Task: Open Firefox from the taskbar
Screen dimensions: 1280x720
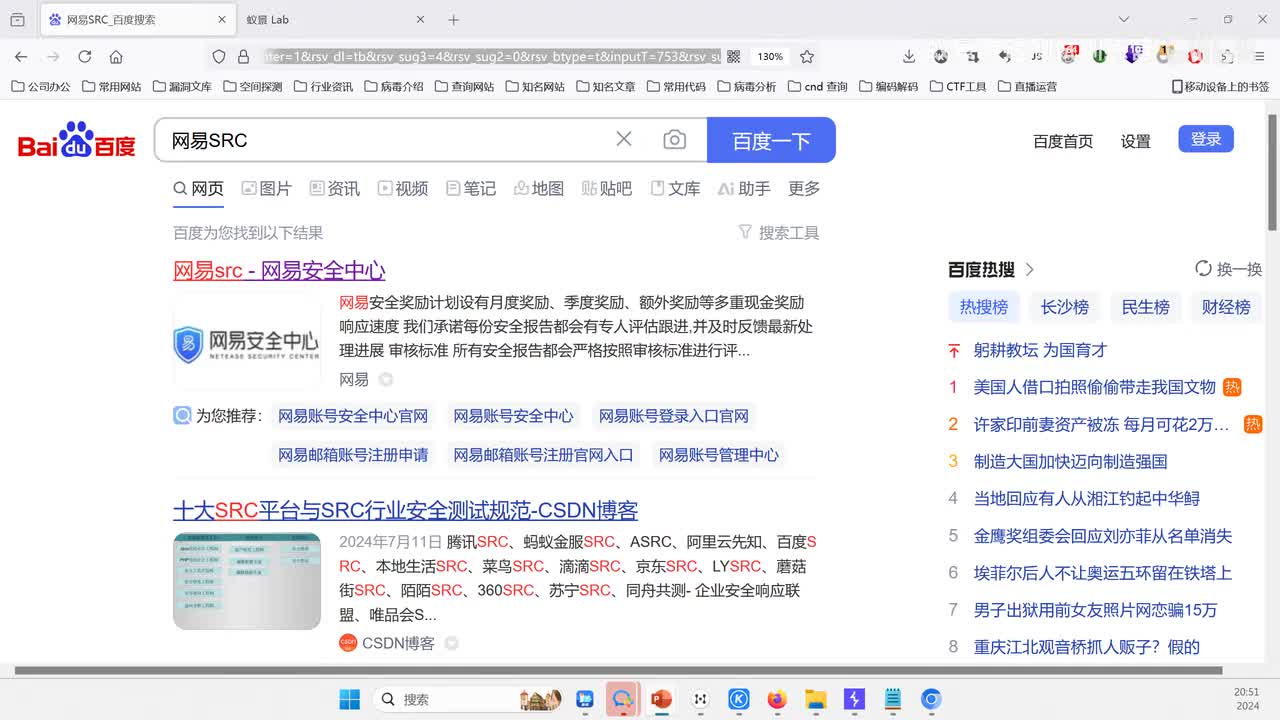Action: [x=777, y=699]
